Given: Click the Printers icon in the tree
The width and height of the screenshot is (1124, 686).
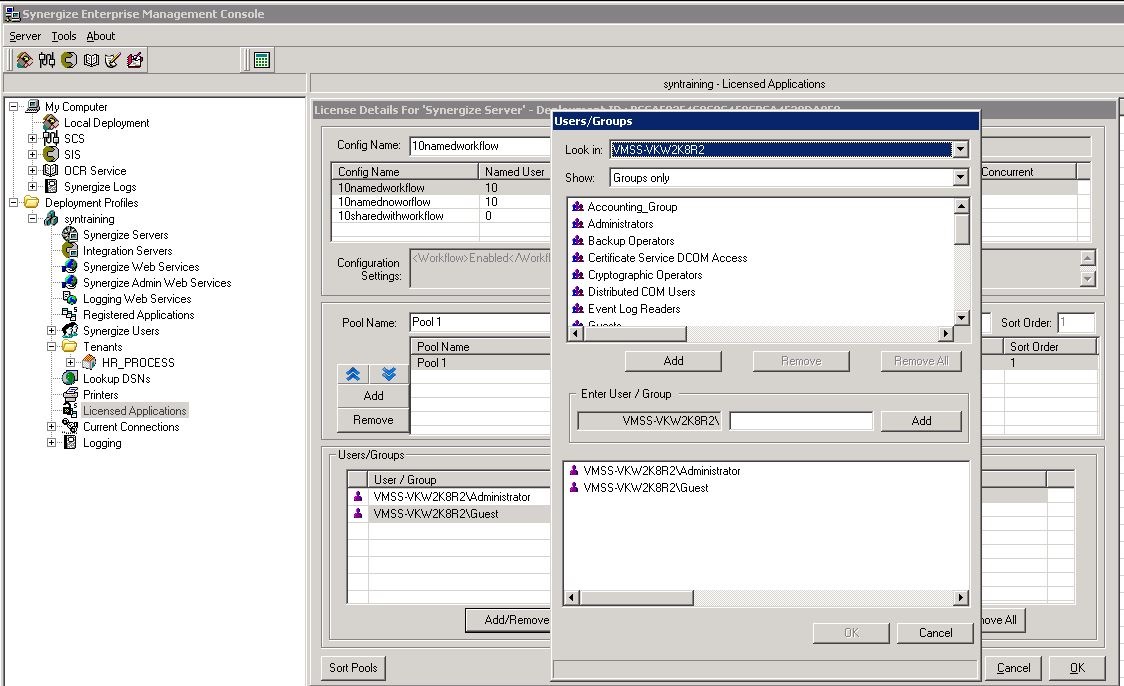Looking at the screenshot, I should (x=70, y=394).
